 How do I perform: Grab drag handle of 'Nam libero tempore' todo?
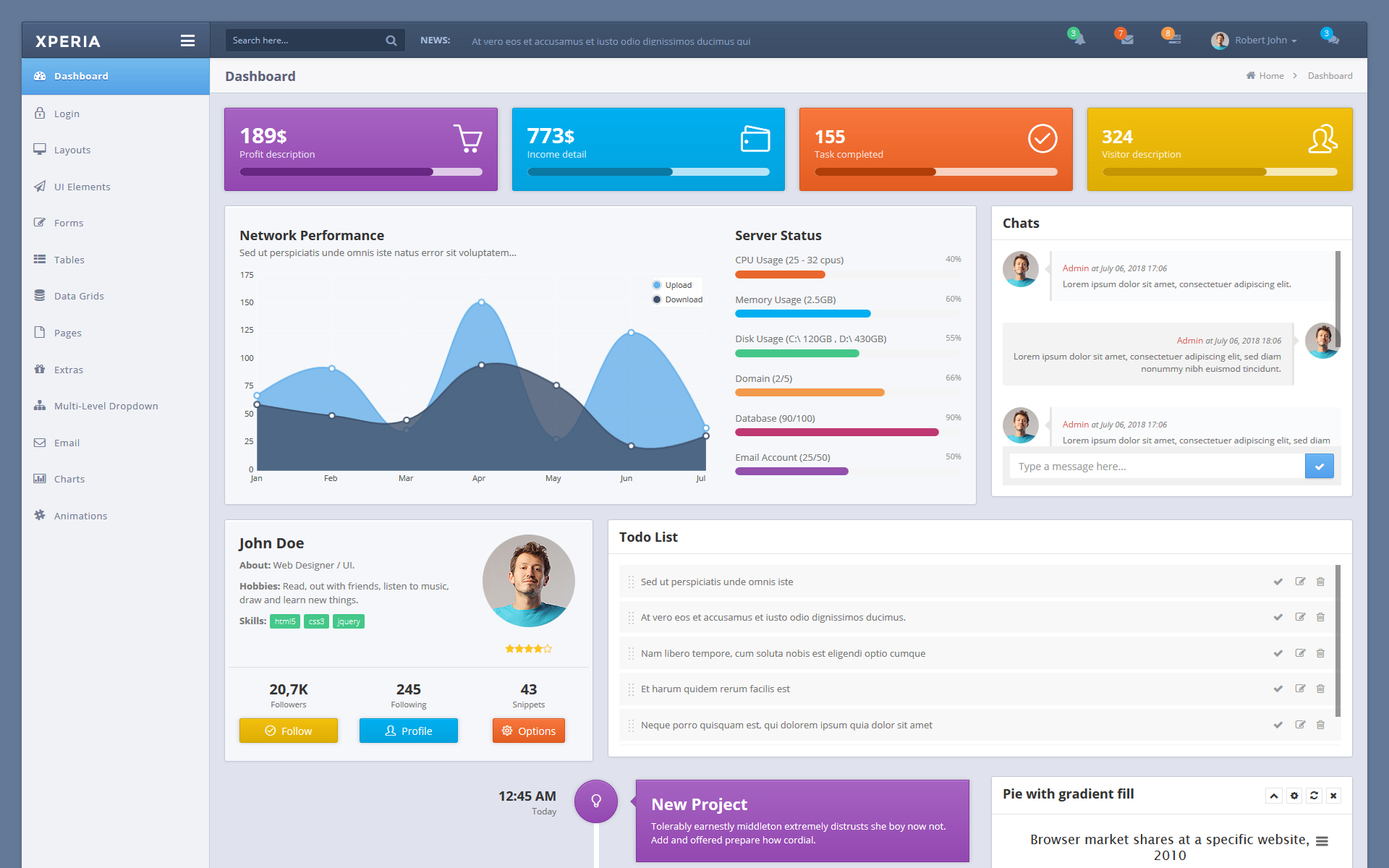pyautogui.click(x=631, y=653)
